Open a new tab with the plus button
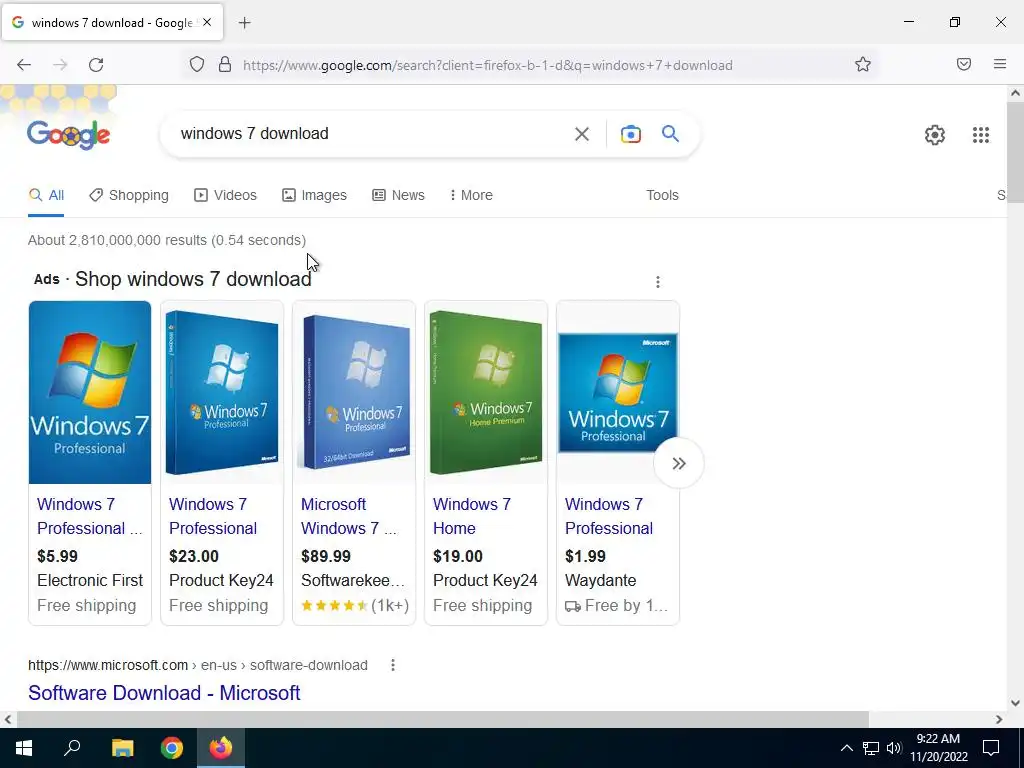This screenshot has width=1024, height=768. point(244,23)
